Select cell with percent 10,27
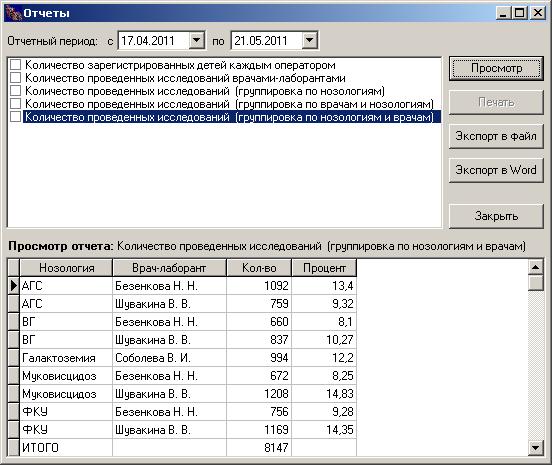 click(324, 340)
